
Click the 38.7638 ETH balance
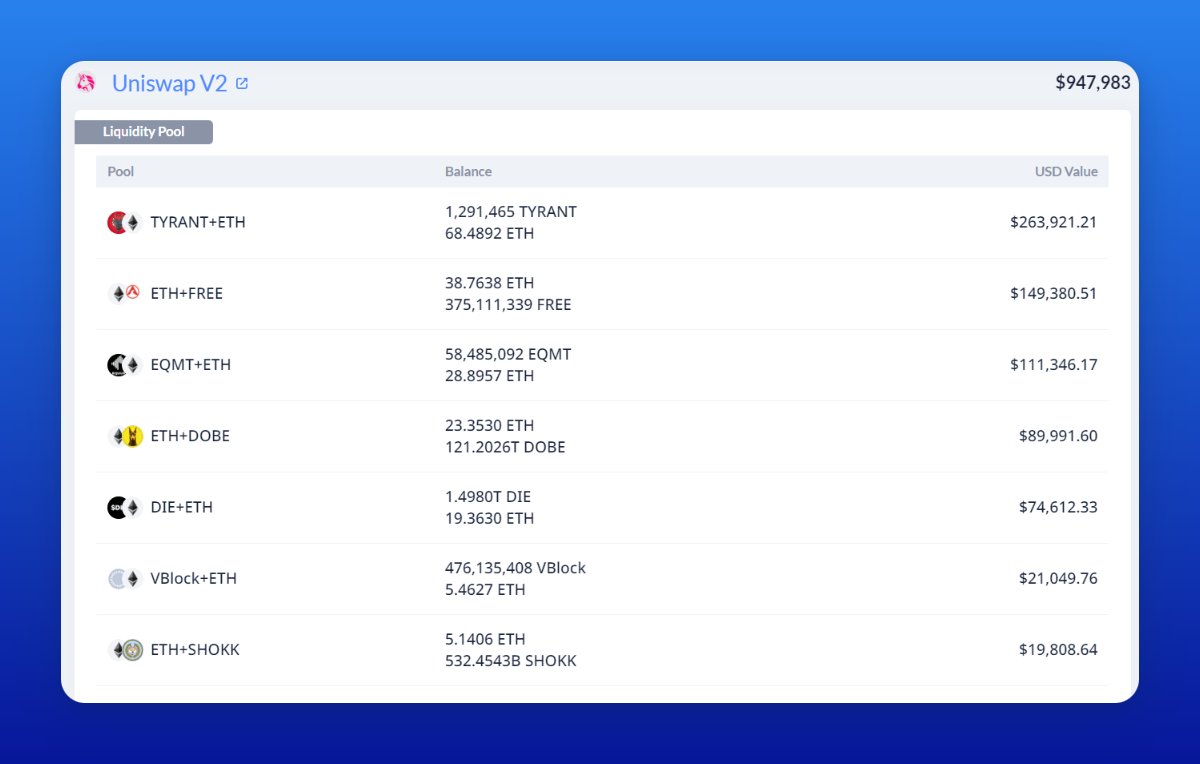click(489, 283)
